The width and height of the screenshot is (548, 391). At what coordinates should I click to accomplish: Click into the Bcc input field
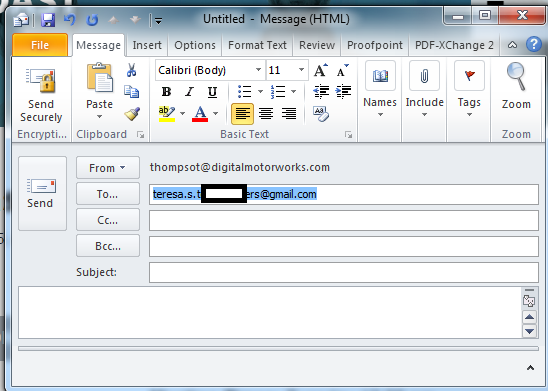[344, 246]
